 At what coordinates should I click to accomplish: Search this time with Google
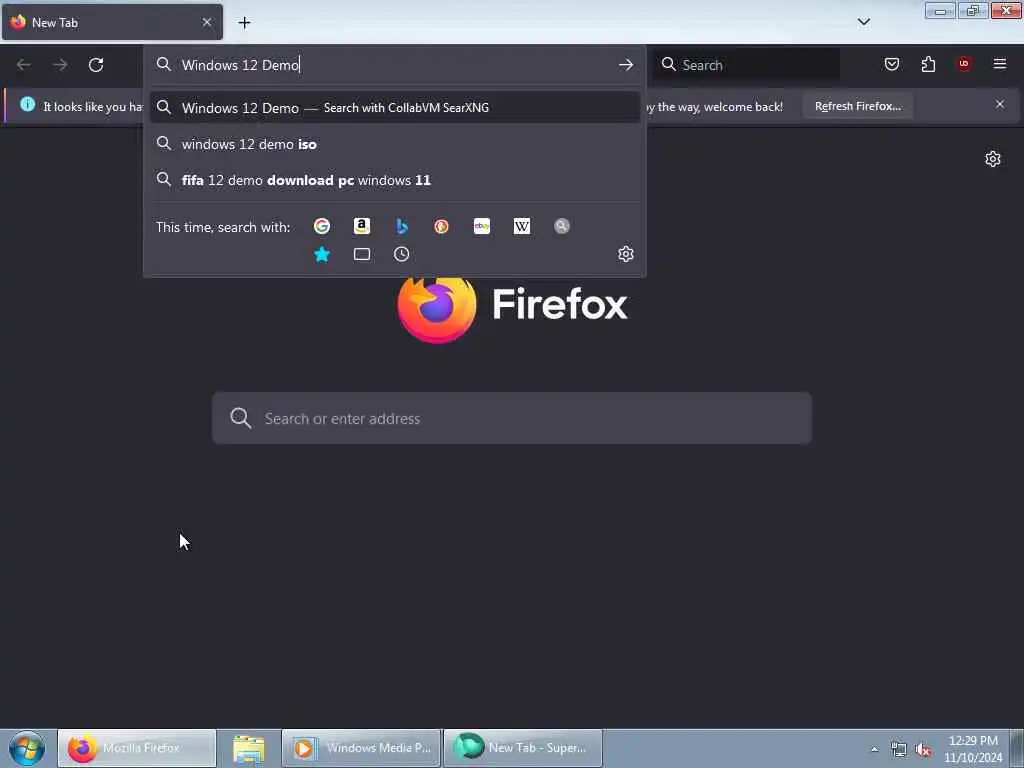pyautogui.click(x=321, y=226)
